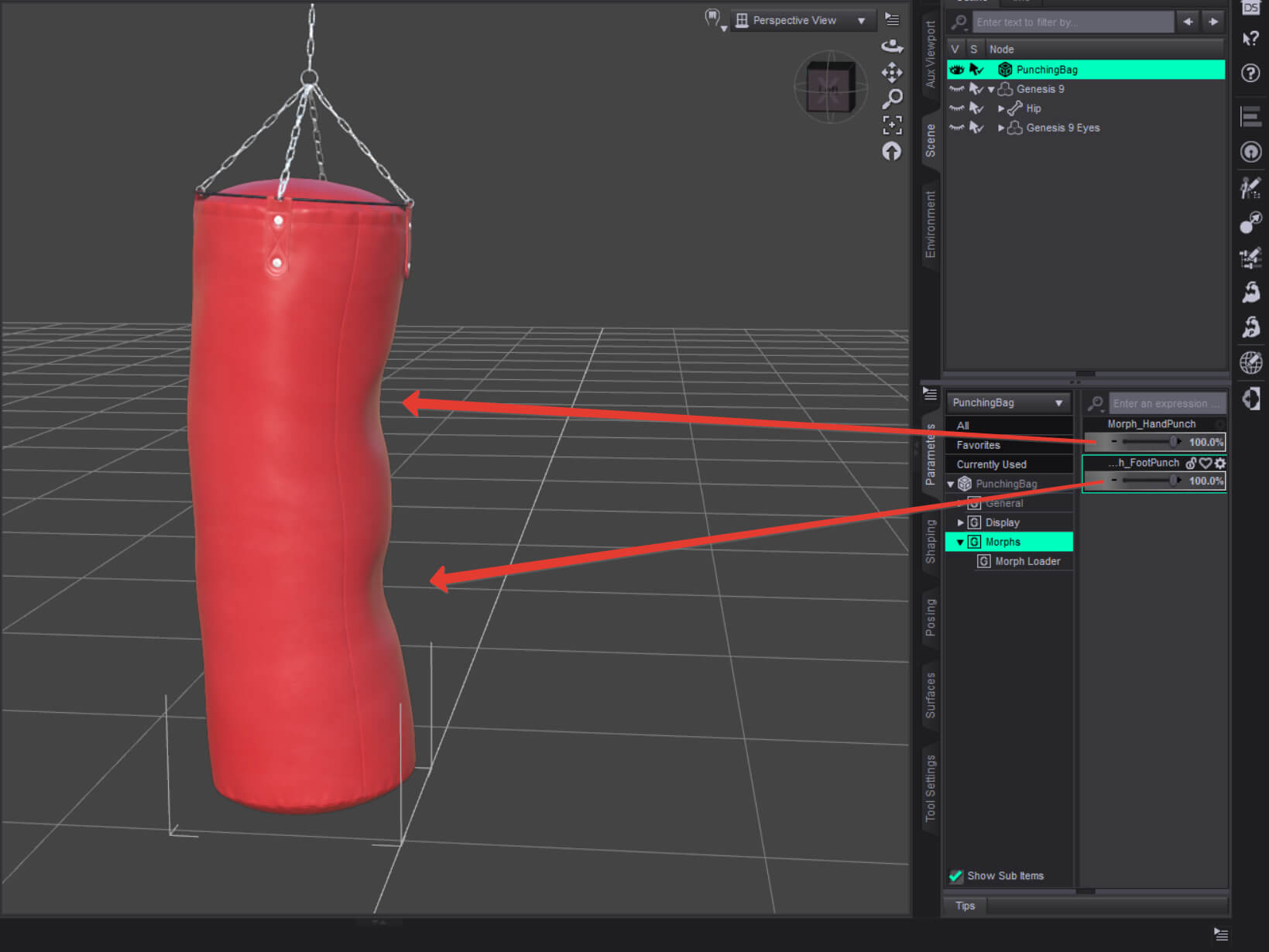The width and height of the screenshot is (1269, 952).
Task: Expand the Genesis 9 Eyes node
Action: coord(1001,128)
